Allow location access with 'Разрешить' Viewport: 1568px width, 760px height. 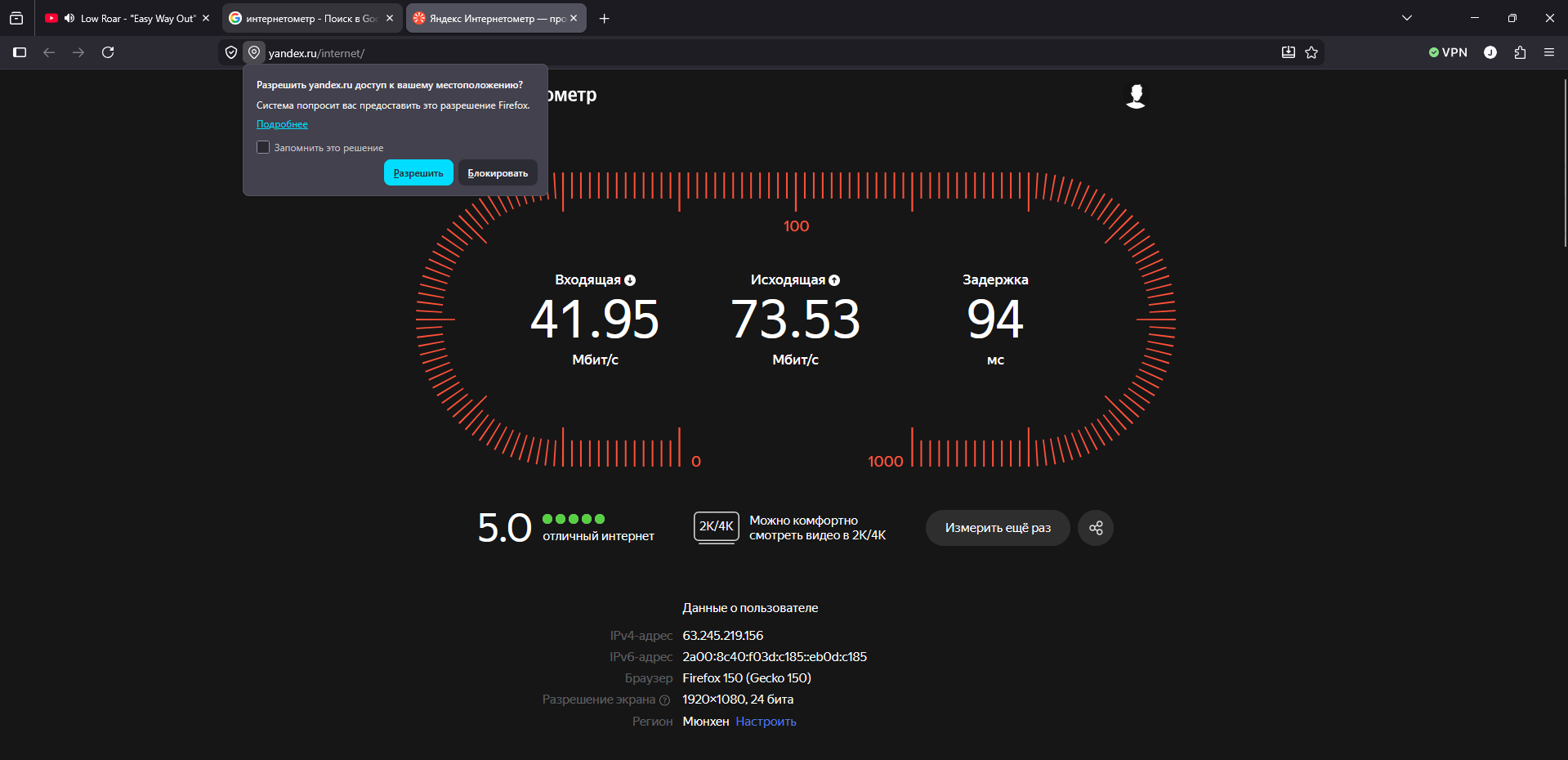418,172
